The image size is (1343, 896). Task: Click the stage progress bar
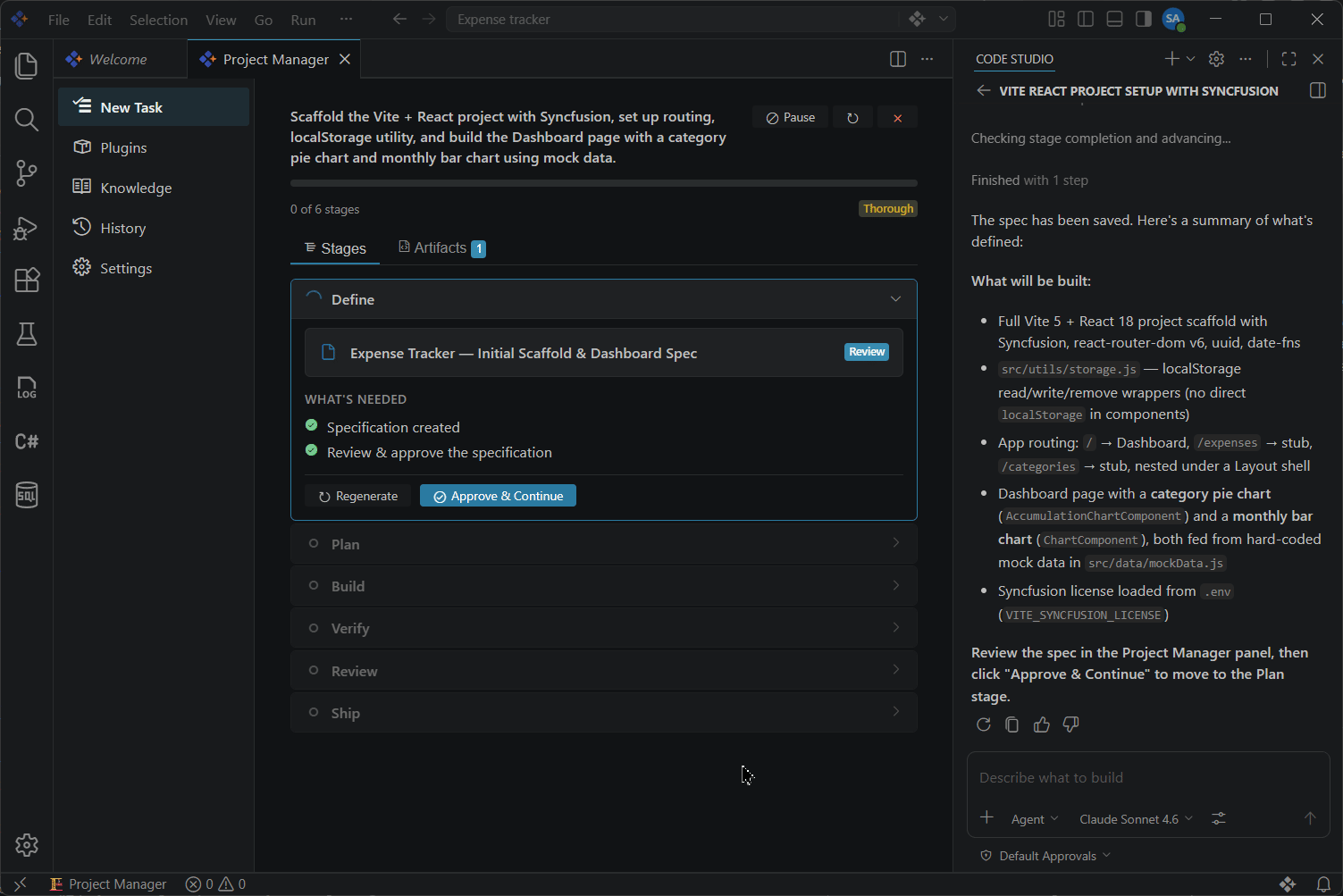tap(604, 183)
